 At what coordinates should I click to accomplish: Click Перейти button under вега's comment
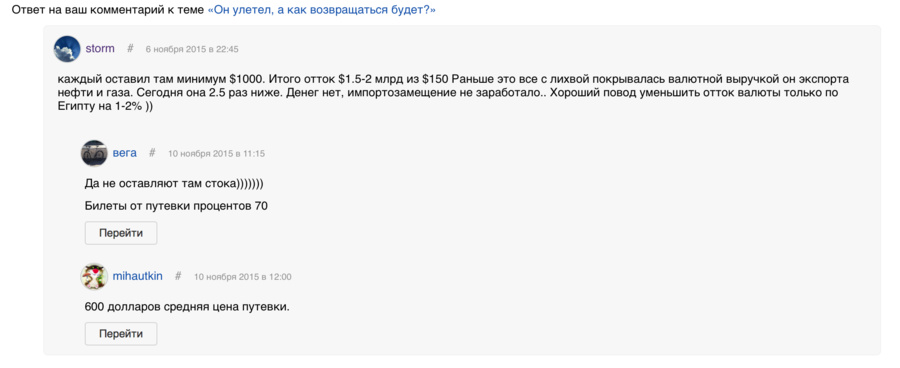pyautogui.click(x=121, y=233)
